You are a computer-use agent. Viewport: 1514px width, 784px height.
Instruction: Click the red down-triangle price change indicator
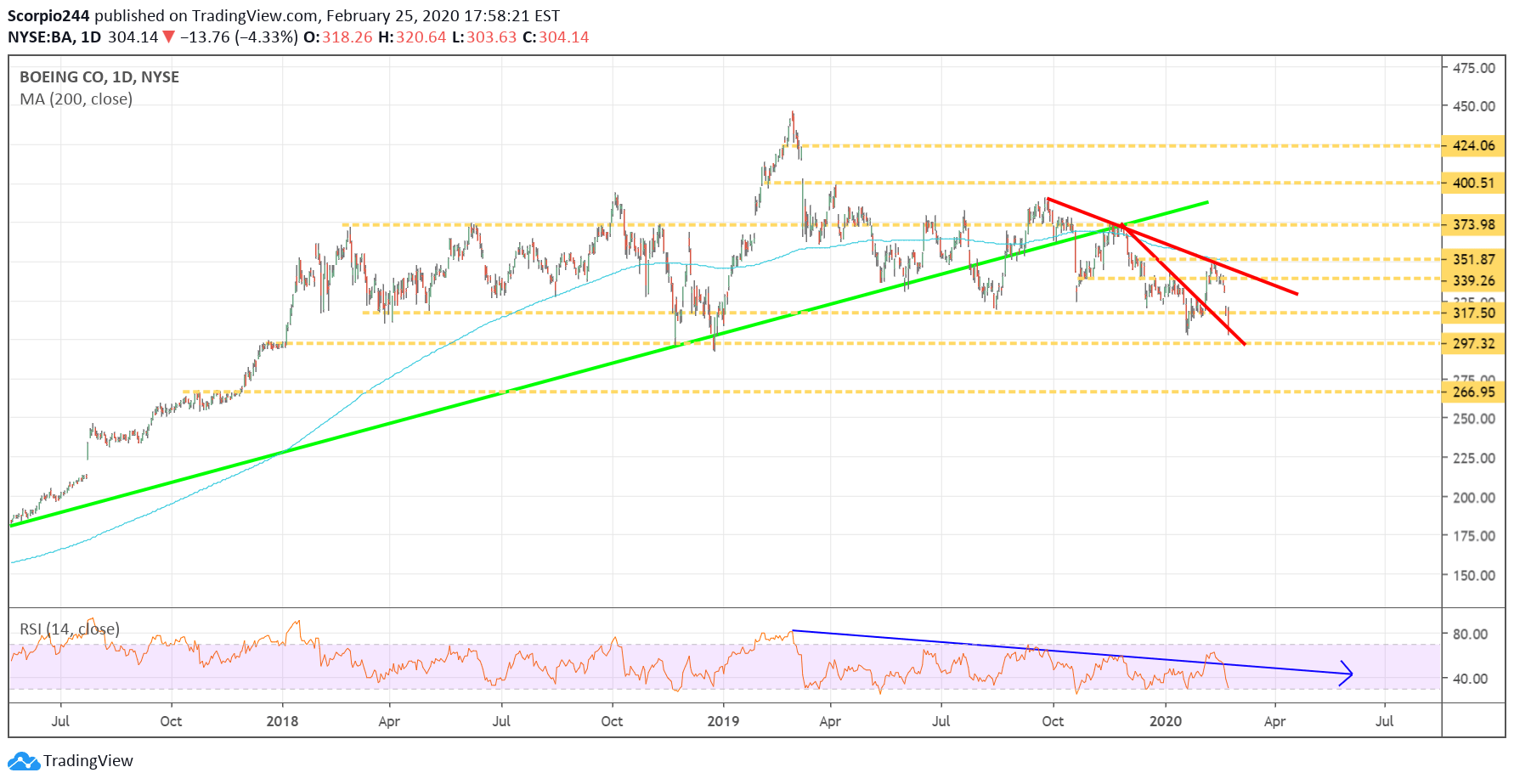(x=169, y=37)
